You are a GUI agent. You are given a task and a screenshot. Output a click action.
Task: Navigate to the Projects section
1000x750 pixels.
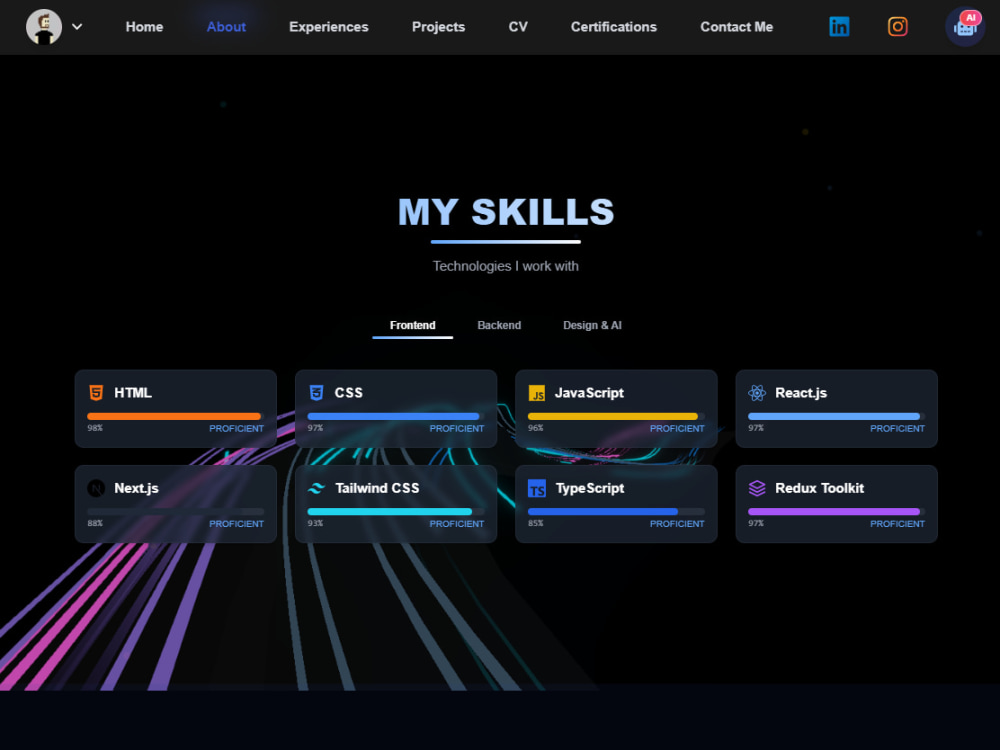click(x=439, y=27)
